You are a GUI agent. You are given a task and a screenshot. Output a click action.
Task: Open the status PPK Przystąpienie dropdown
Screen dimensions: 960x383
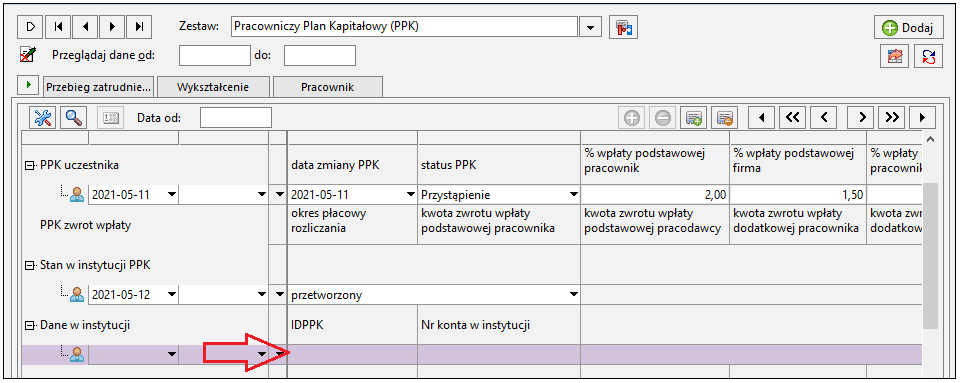(573, 195)
